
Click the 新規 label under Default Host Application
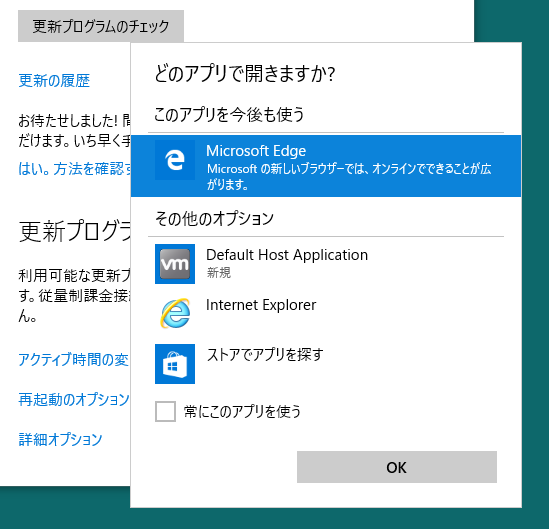click(218, 272)
